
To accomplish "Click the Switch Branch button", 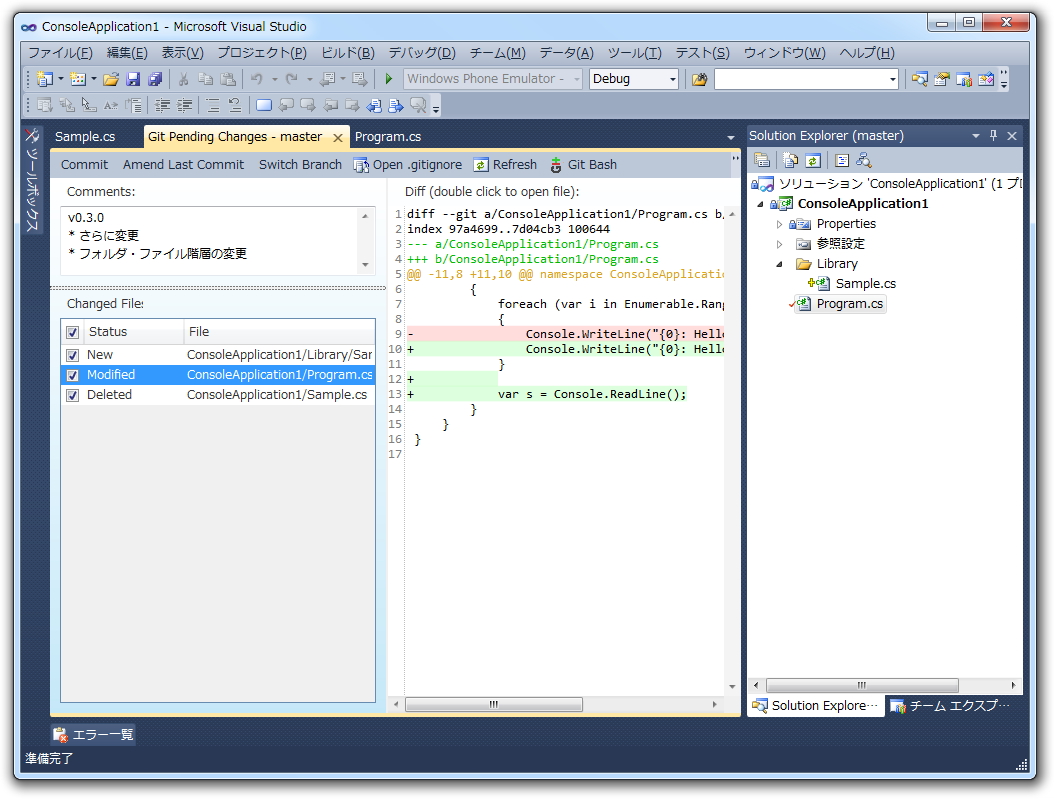I will pos(300,165).
